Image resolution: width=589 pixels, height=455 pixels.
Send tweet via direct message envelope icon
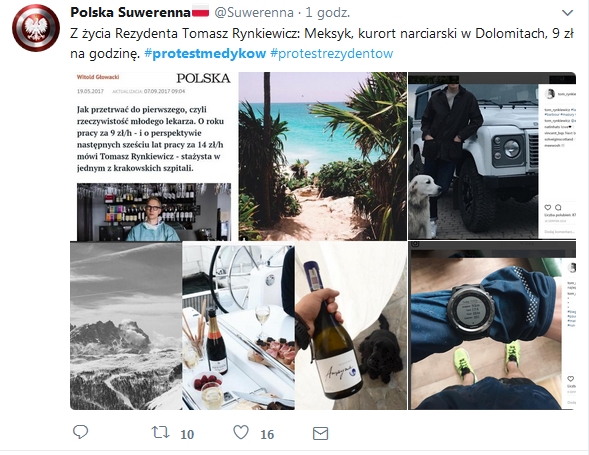[x=320, y=434]
